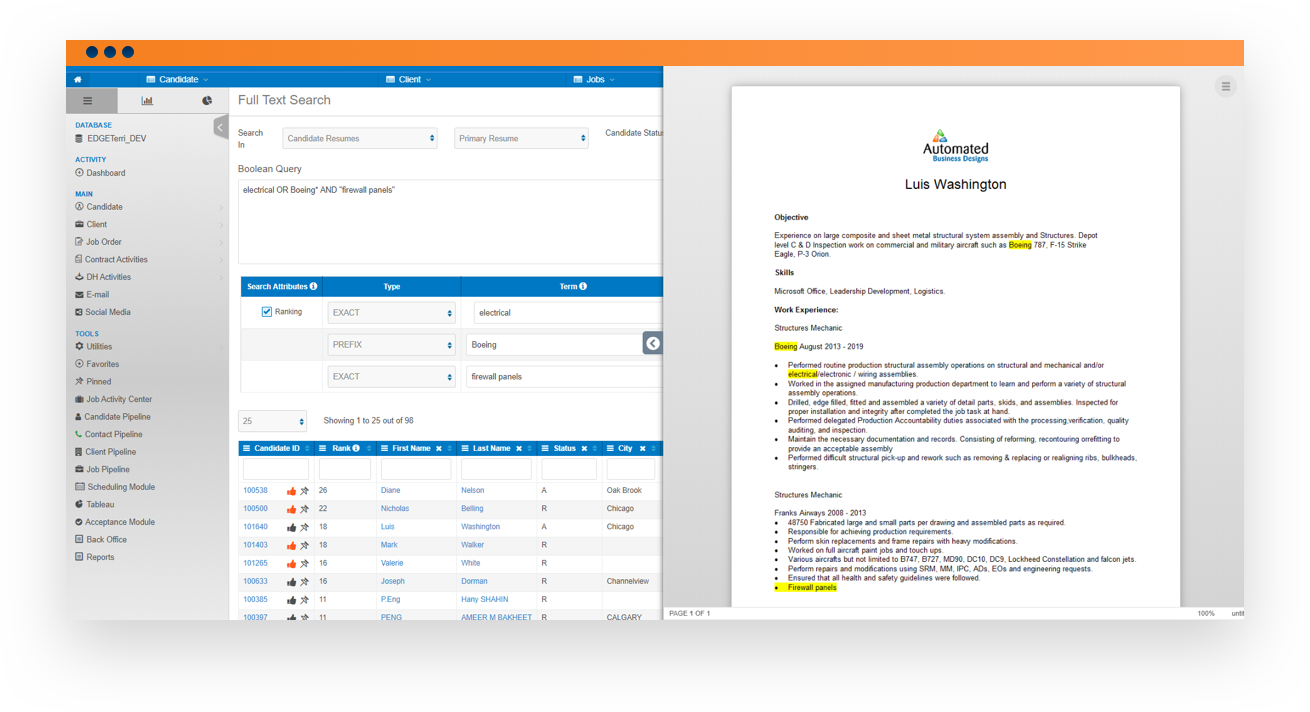Open the Client menu in the top bar
1310x712 pixels.
[409, 79]
